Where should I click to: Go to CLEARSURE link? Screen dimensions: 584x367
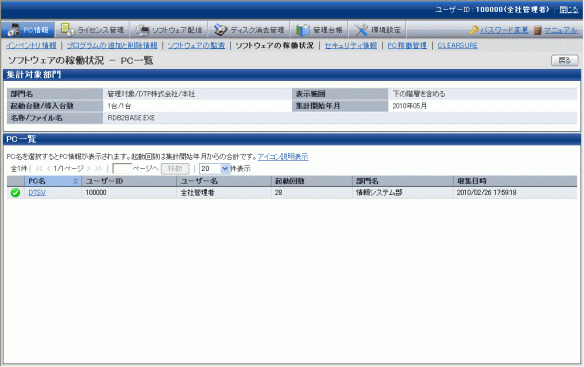[457, 45]
